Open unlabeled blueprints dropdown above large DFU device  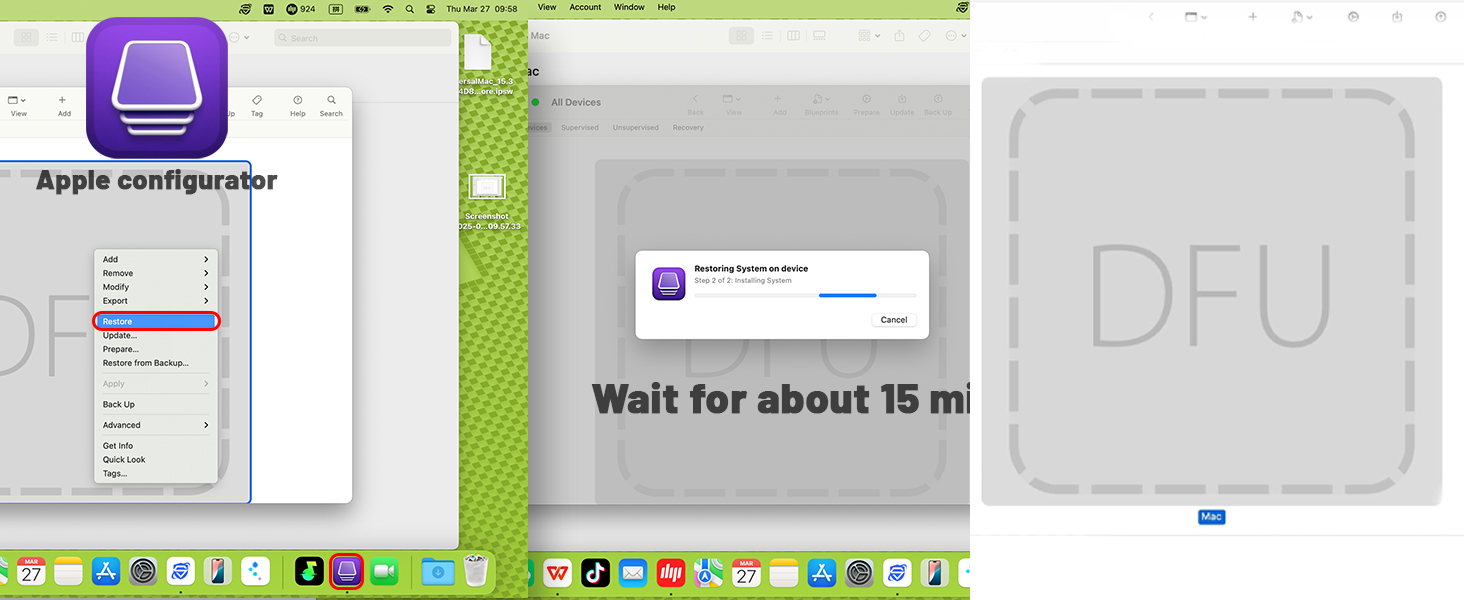tap(1301, 17)
